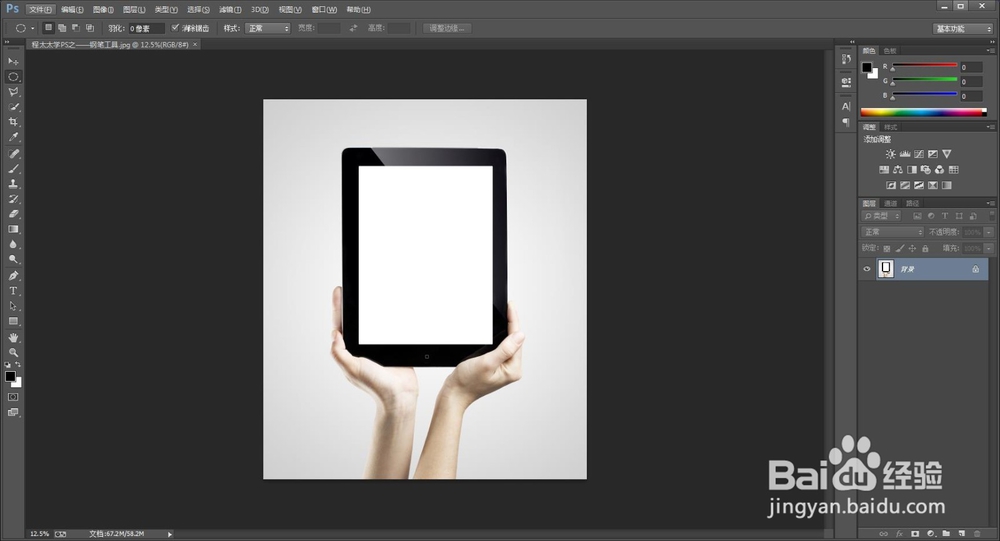
Task: Open the 窗口(W) menu
Action: pos(324,10)
